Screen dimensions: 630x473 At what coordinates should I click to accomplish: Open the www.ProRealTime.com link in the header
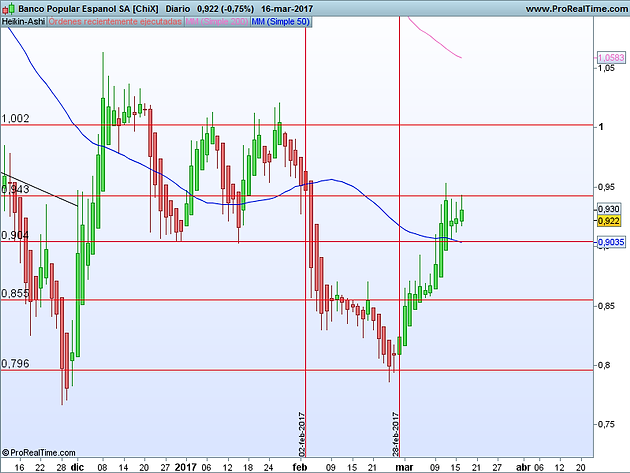pyautogui.click(x=577, y=8)
